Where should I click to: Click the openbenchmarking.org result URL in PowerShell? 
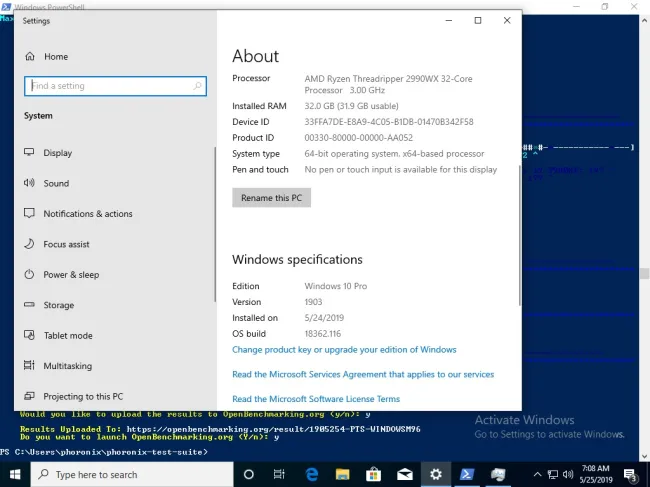(273, 429)
